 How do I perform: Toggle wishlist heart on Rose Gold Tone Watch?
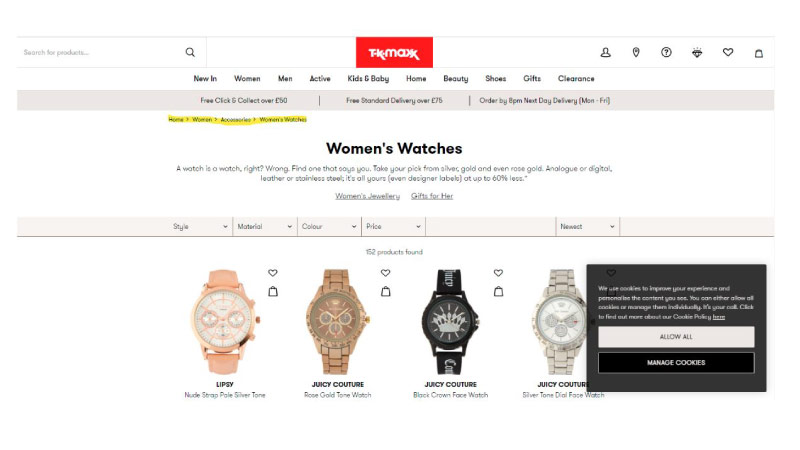point(386,273)
